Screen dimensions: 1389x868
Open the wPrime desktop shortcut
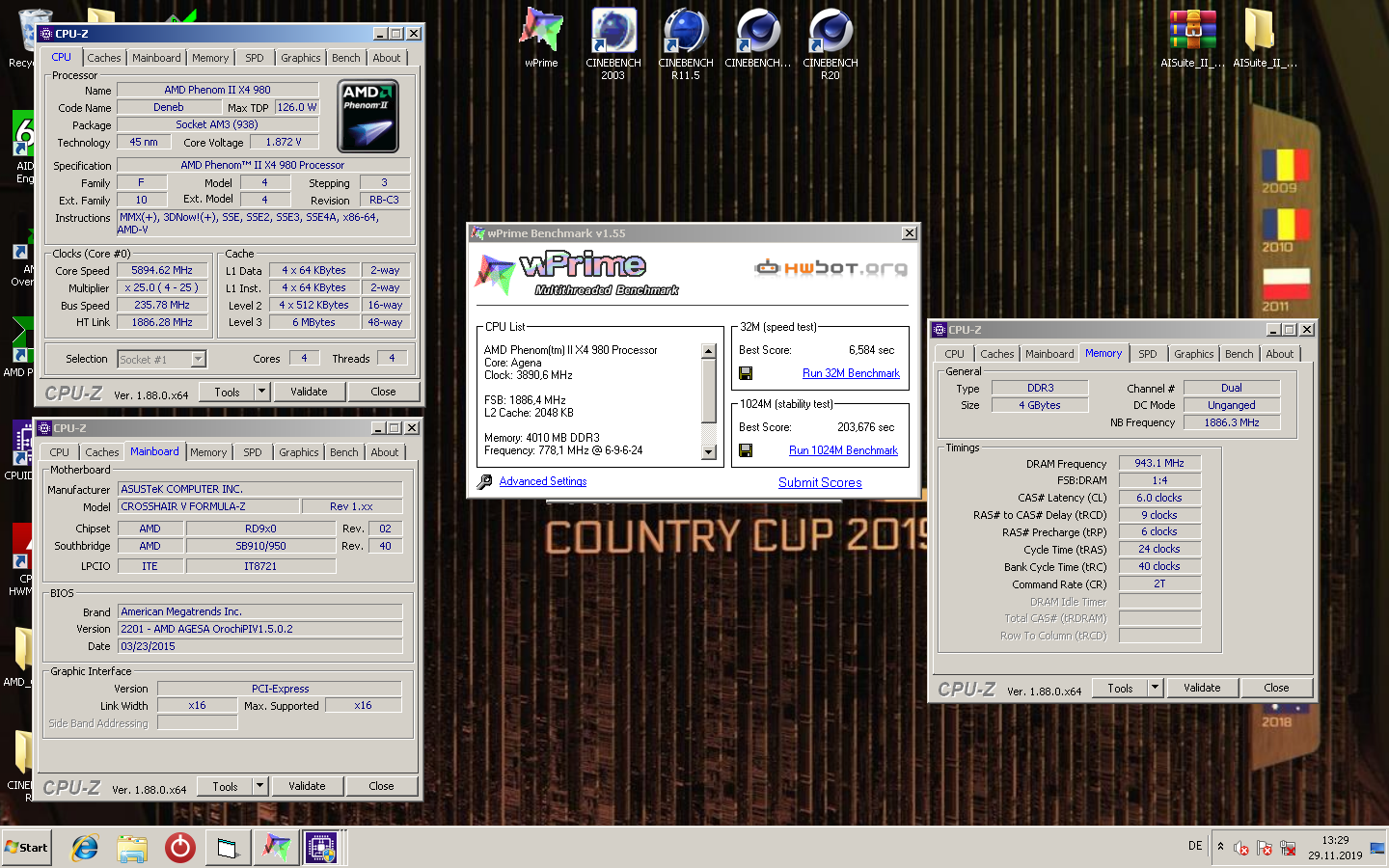tap(541, 37)
